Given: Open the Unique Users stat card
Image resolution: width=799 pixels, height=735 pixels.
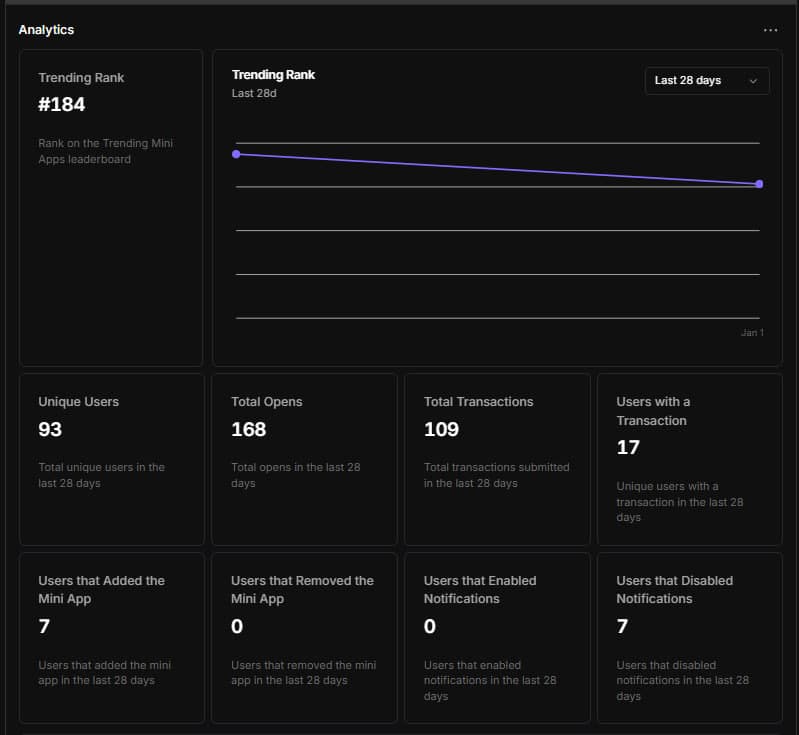Looking at the screenshot, I should click(111, 459).
